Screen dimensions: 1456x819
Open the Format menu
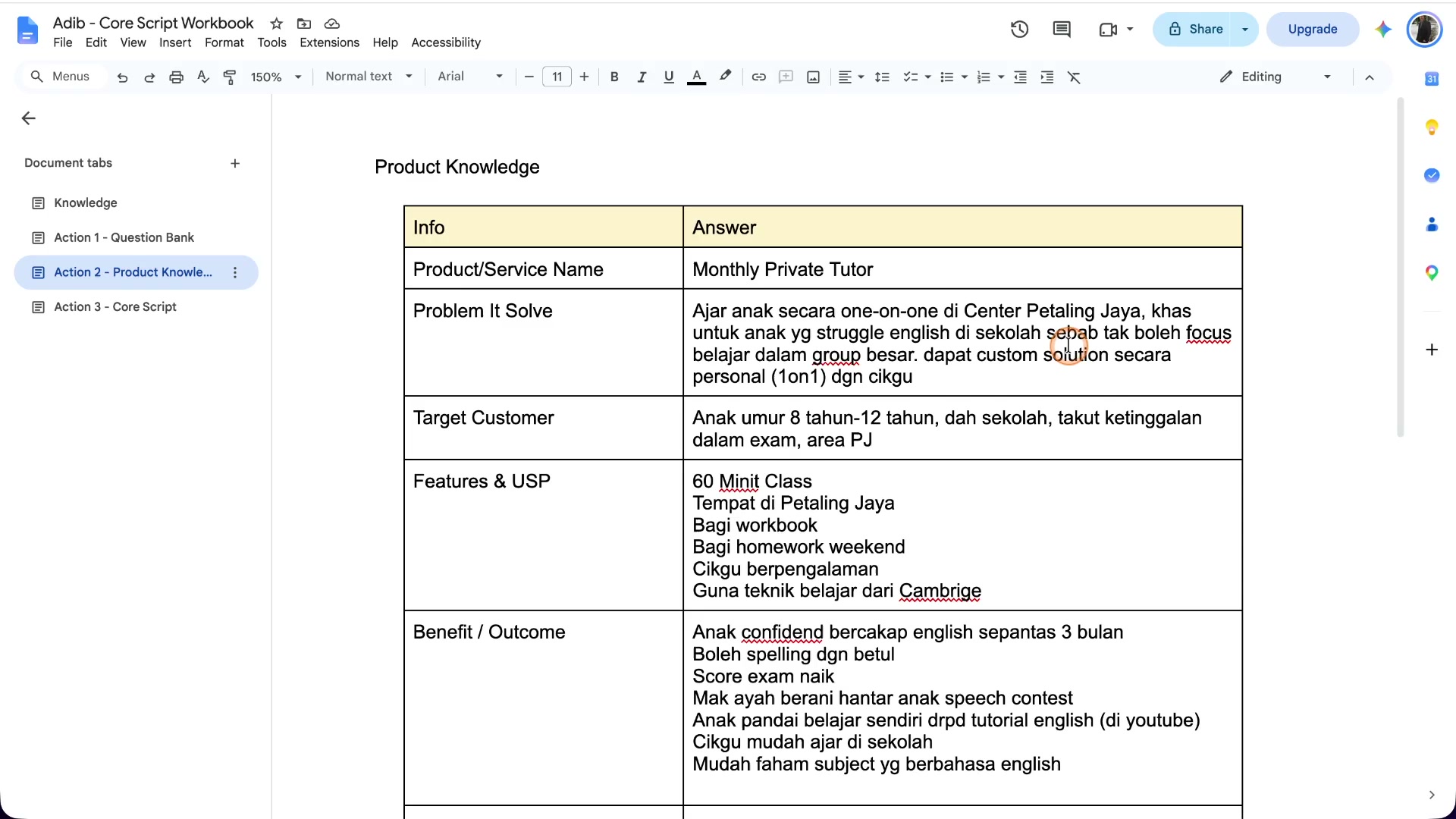click(224, 42)
